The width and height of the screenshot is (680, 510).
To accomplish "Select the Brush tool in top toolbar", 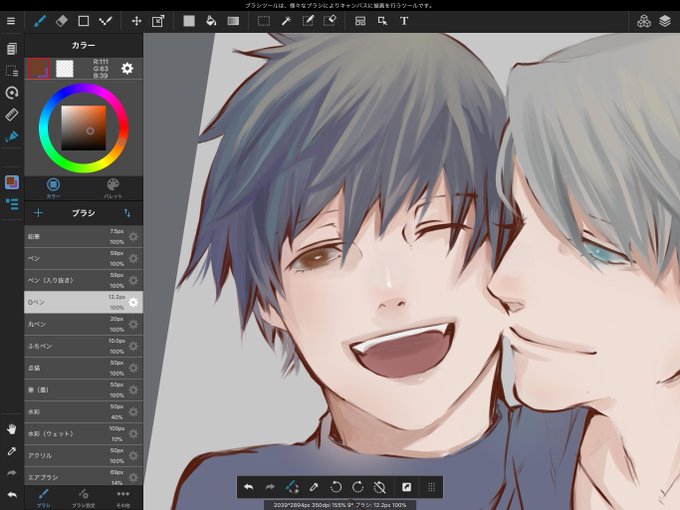I will 40,21.
